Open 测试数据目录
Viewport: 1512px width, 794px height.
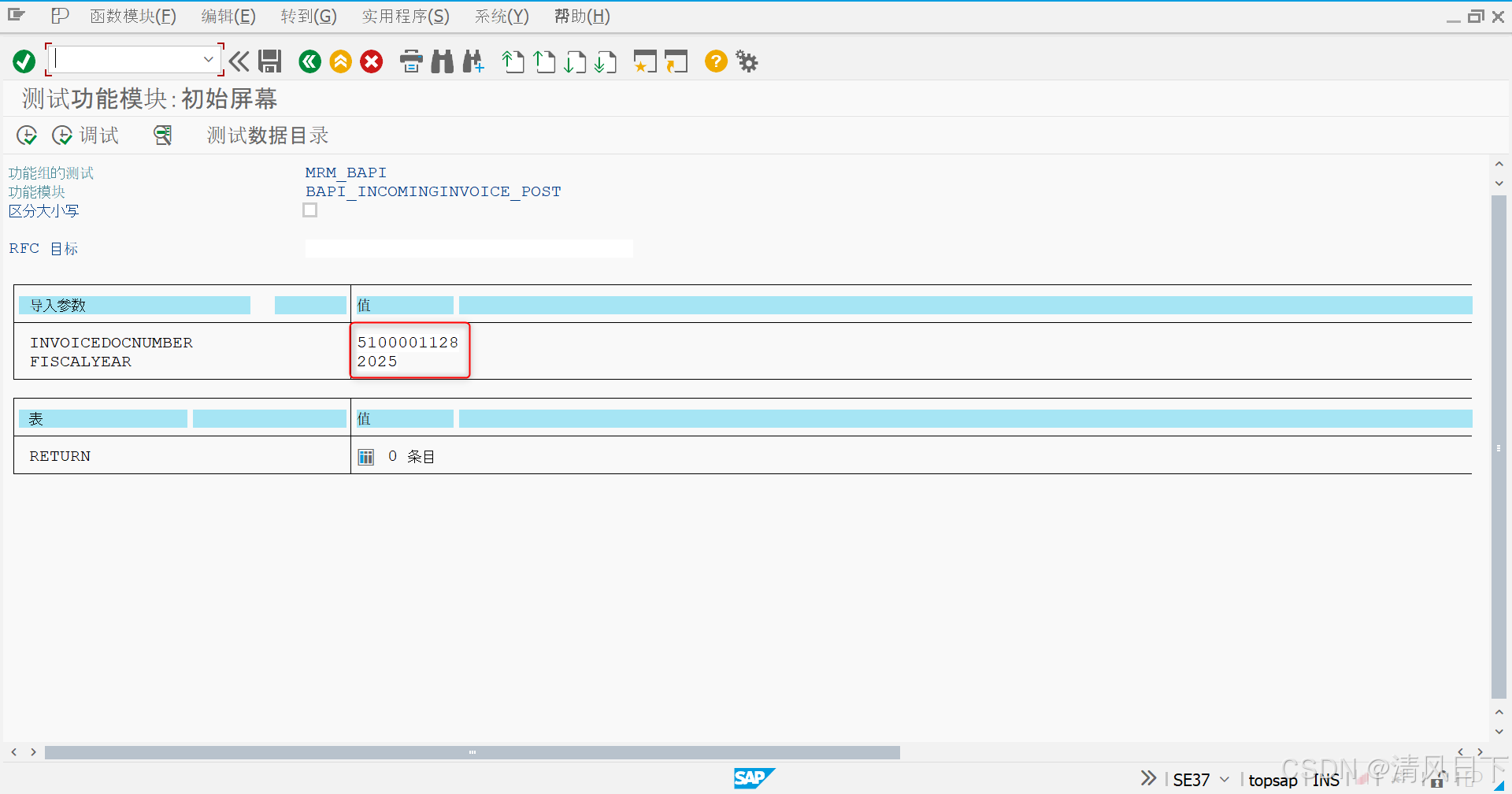[266, 135]
